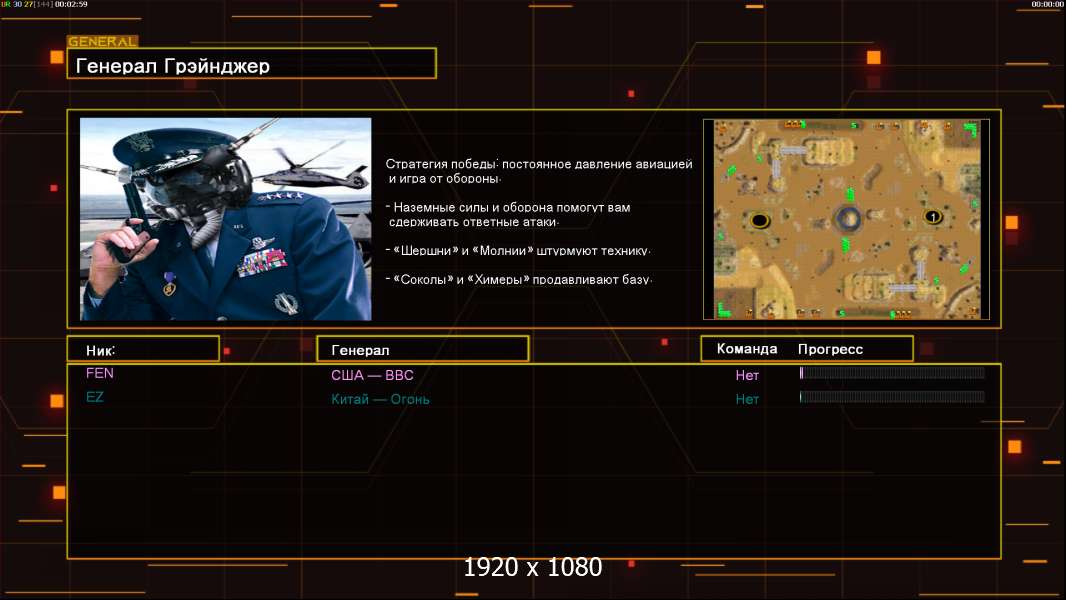
Task: Click the Китай — Огонь faction entry
Action: click(381, 400)
